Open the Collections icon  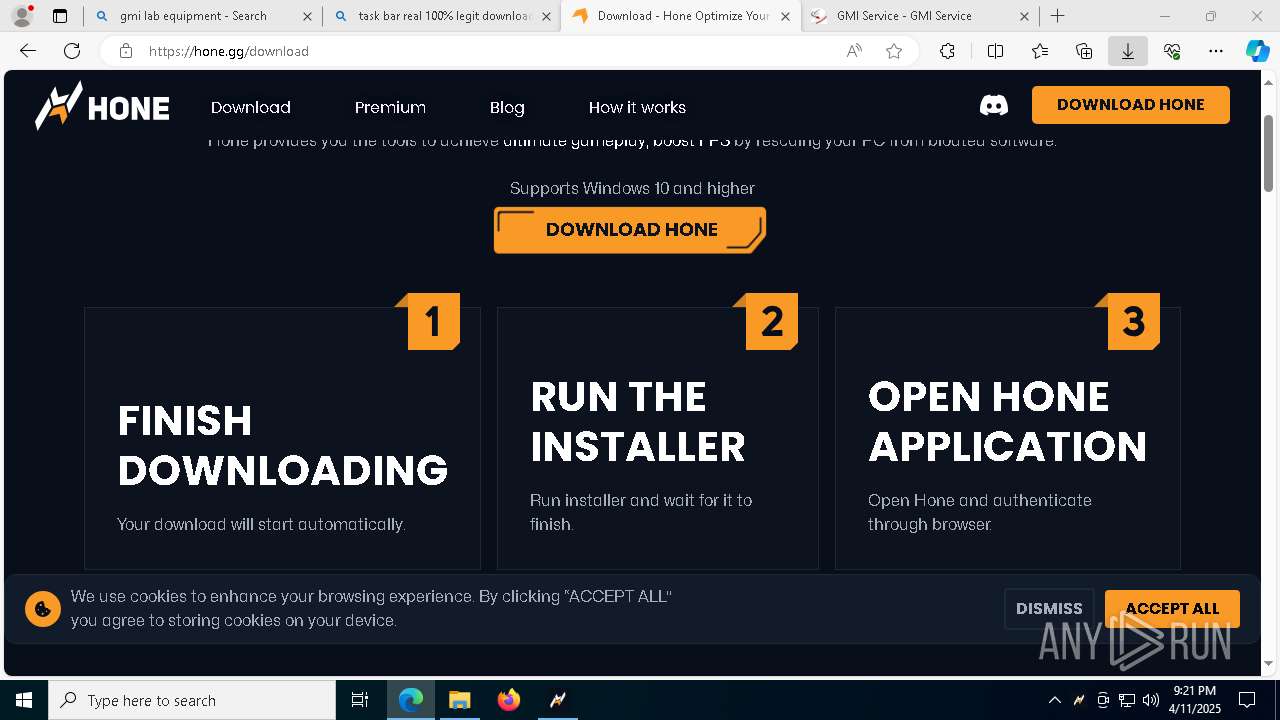click(1084, 51)
